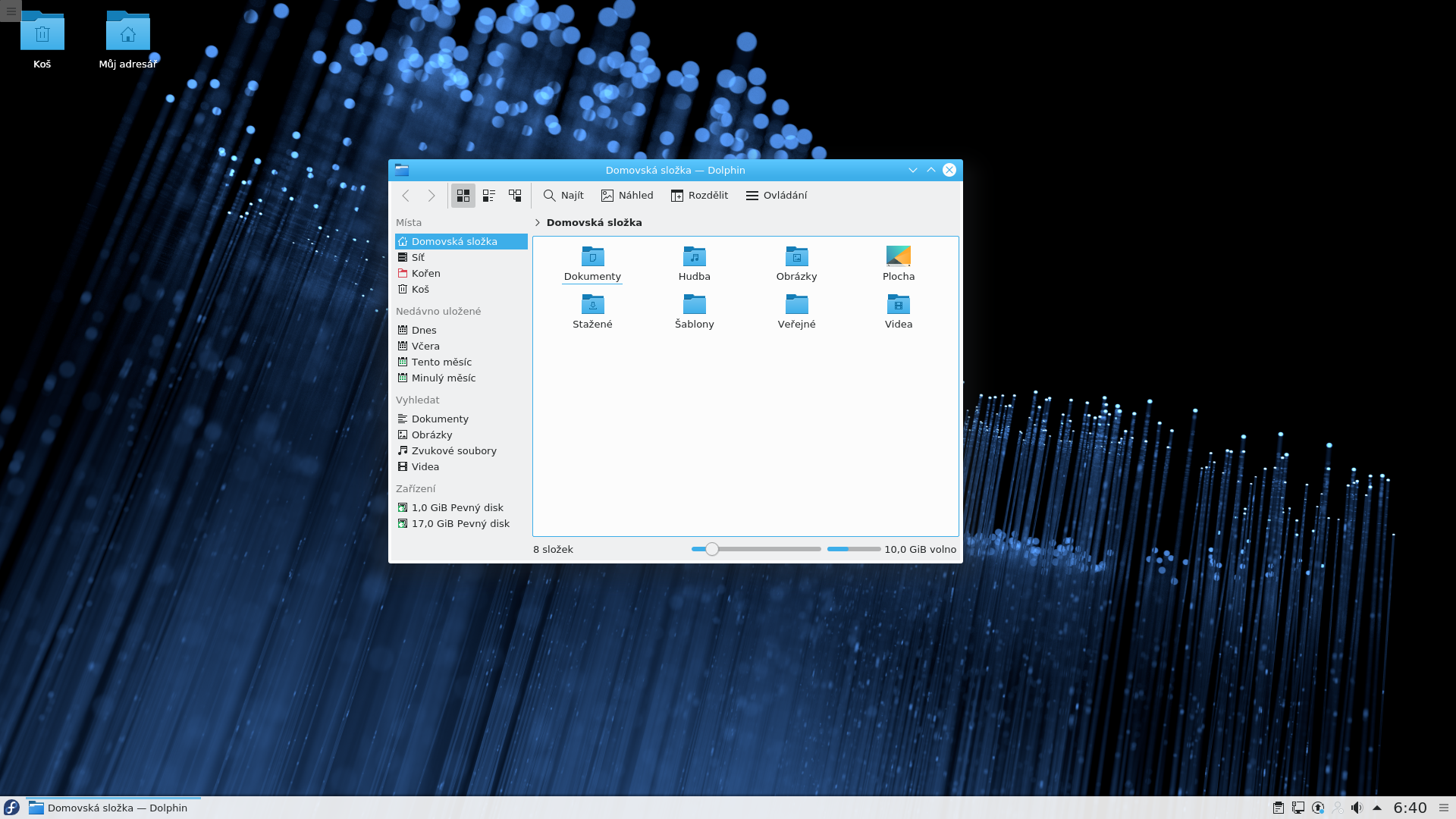The width and height of the screenshot is (1456, 819).
Task: Adjust the icon zoom slider
Action: 711,549
